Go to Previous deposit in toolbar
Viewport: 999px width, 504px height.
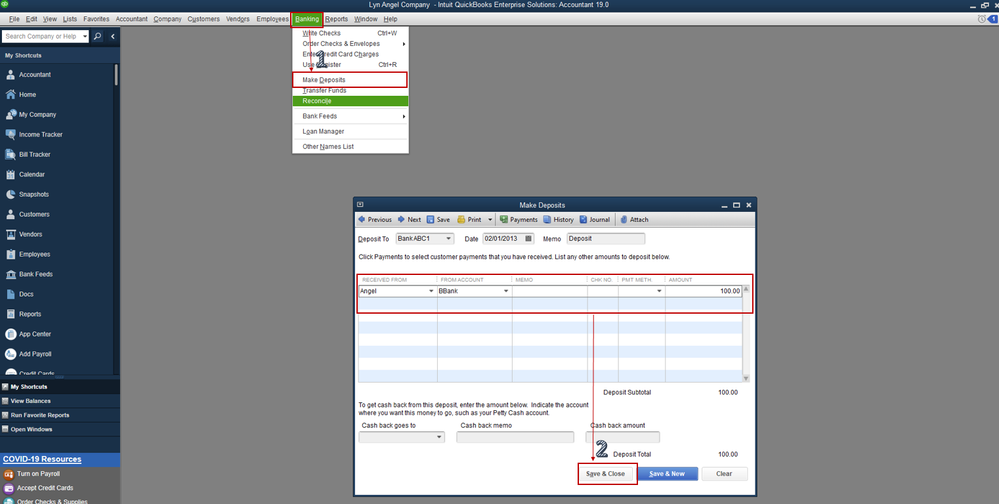(x=375, y=219)
